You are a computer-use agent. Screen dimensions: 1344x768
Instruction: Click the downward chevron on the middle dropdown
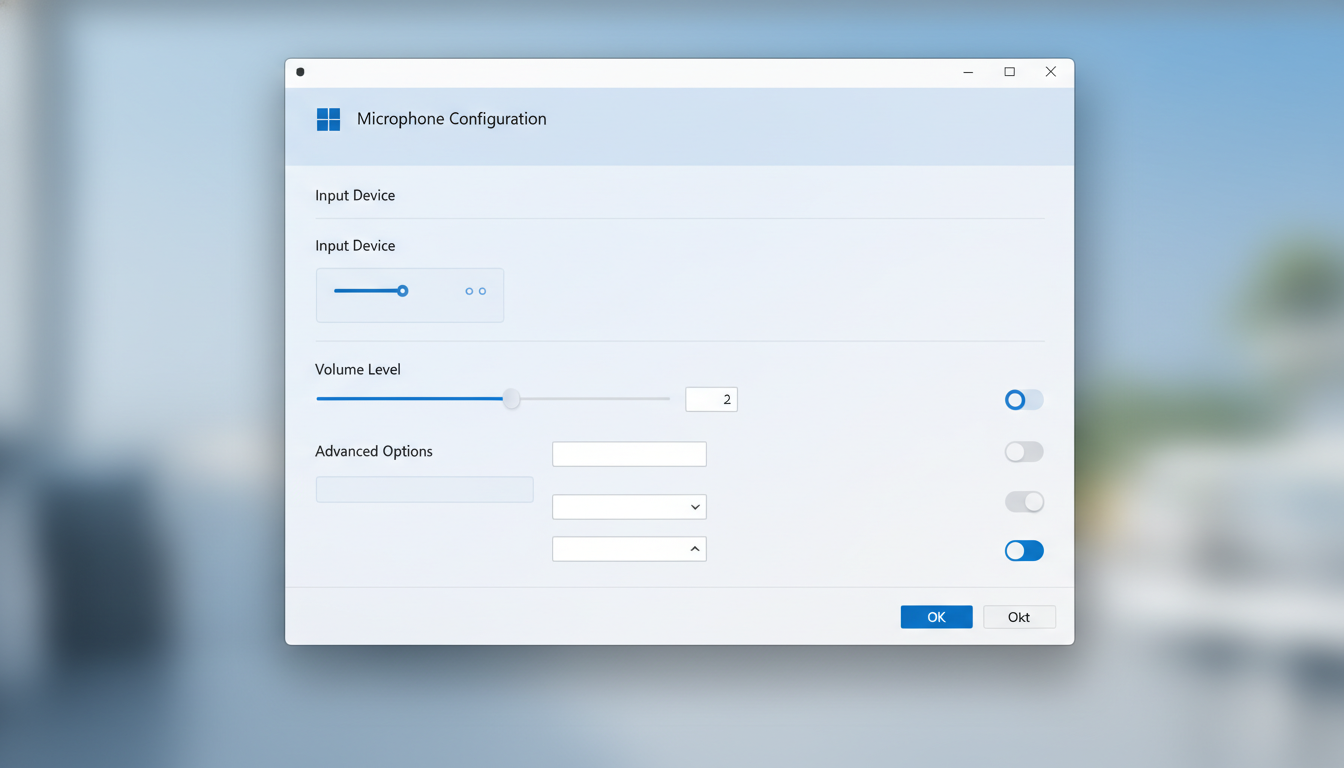point(694,507)
